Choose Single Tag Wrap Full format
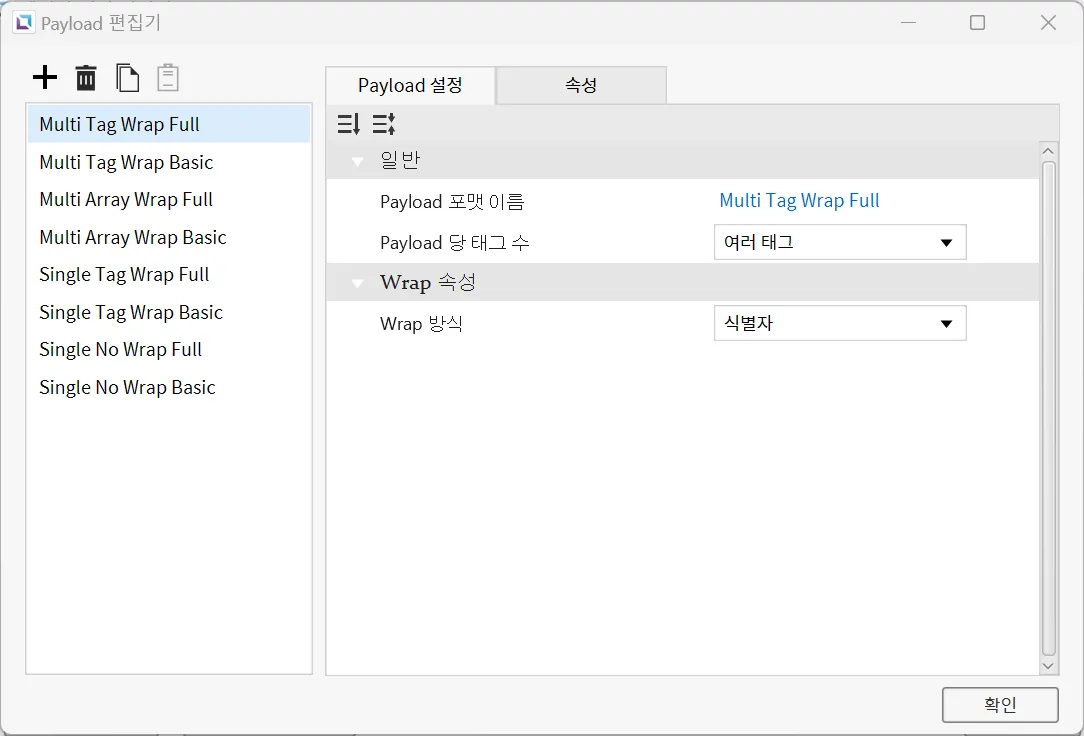This screenshot has width=1084, height=736. pos(124,275)
